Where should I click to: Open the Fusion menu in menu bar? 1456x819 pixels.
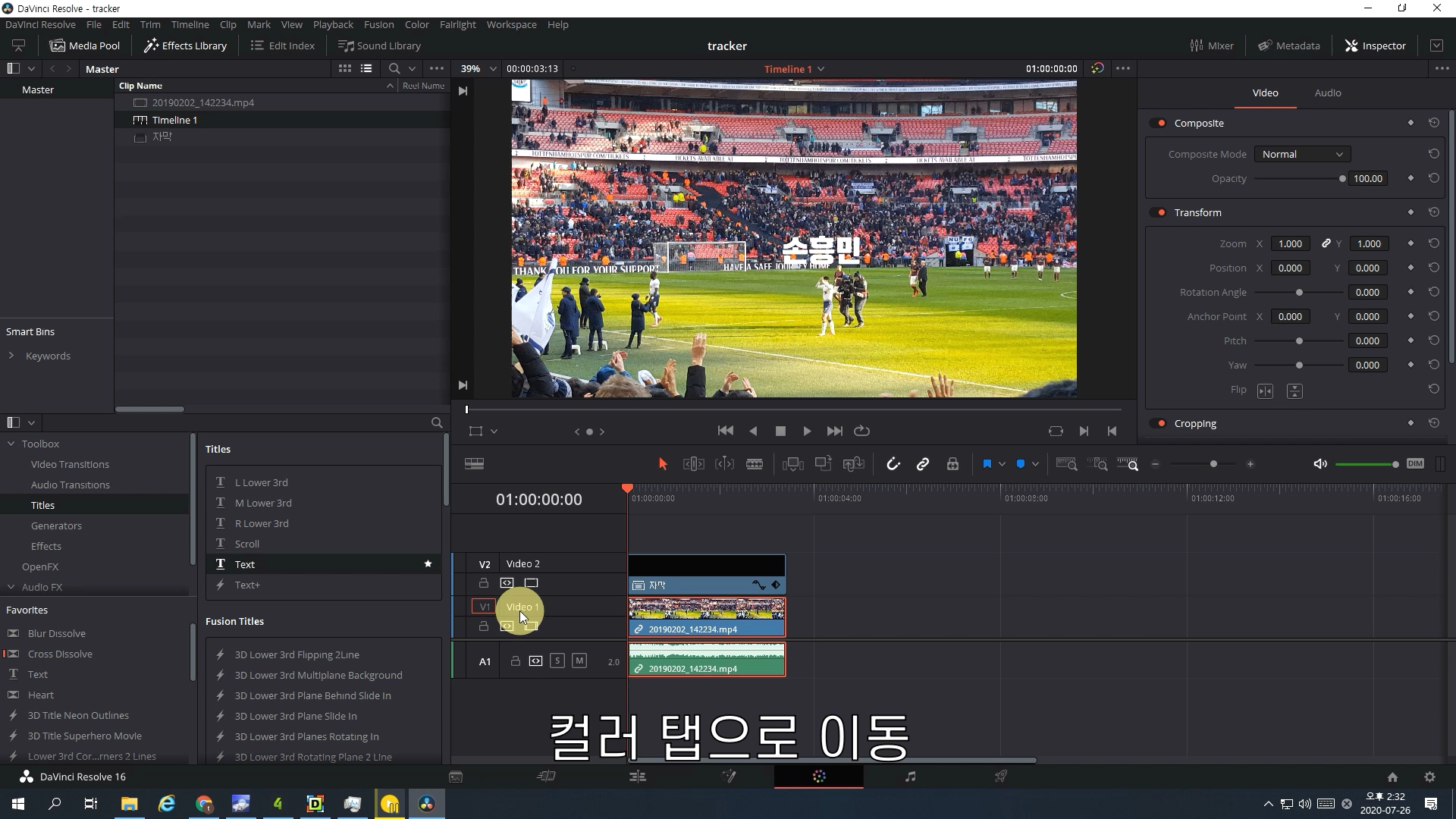click(378, 24)
